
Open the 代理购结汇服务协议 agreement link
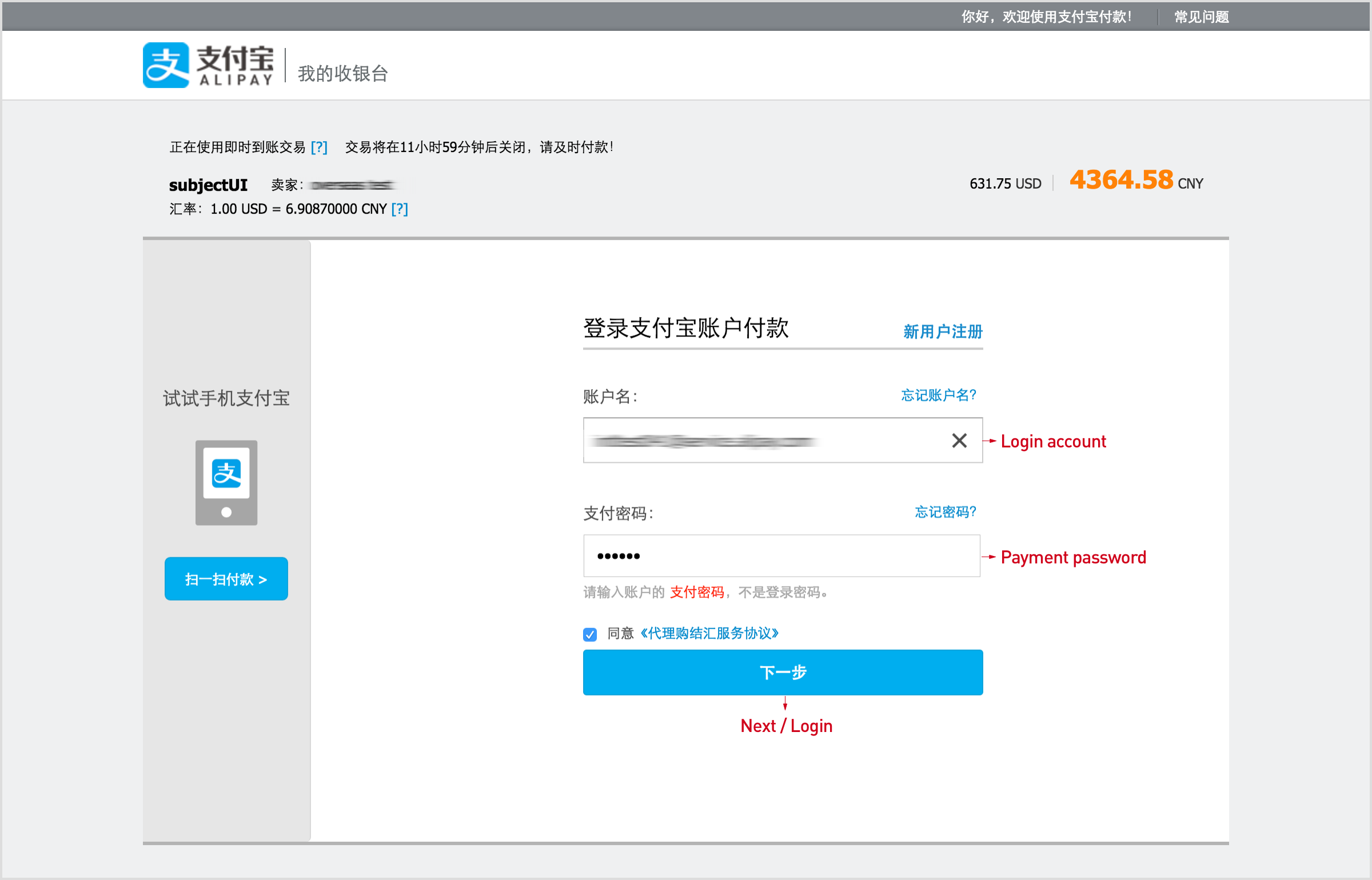[709, 633]
